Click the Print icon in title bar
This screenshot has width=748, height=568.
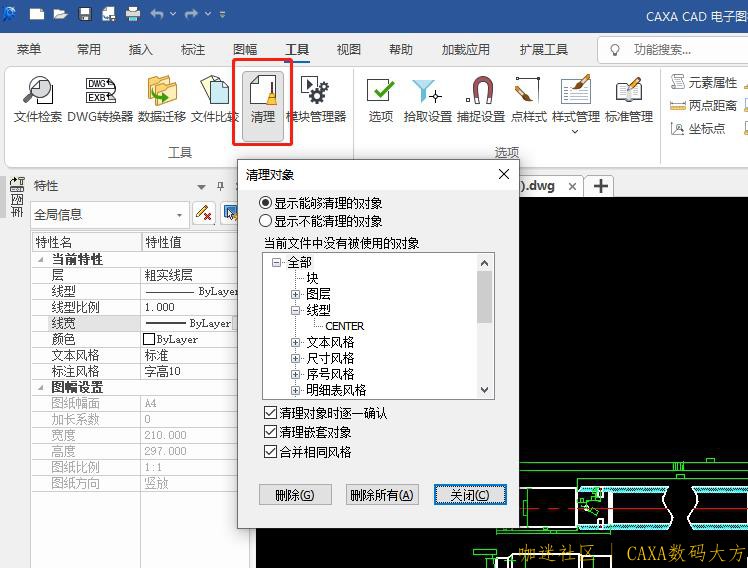133,14
